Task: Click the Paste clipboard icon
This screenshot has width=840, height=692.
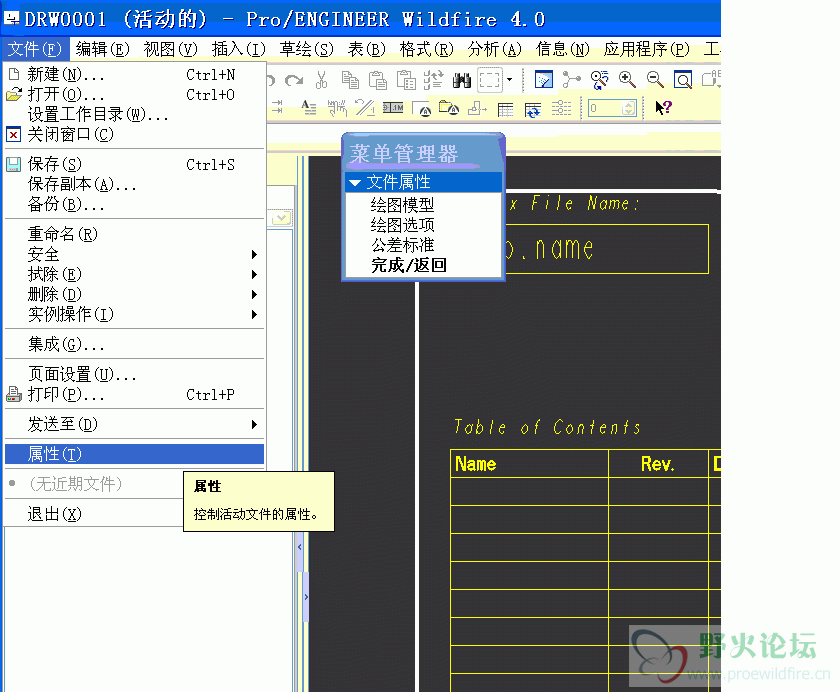Action: click(378, 80)
